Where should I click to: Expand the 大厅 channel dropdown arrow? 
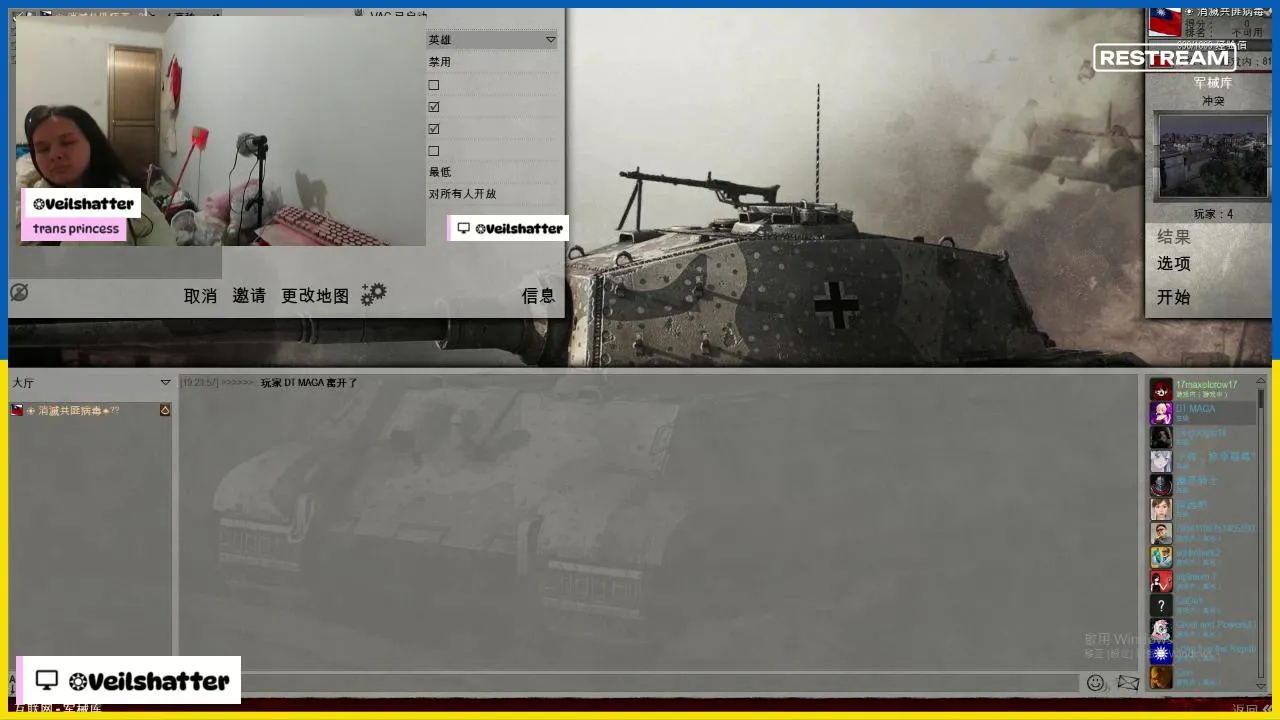[x=165, y=383]
